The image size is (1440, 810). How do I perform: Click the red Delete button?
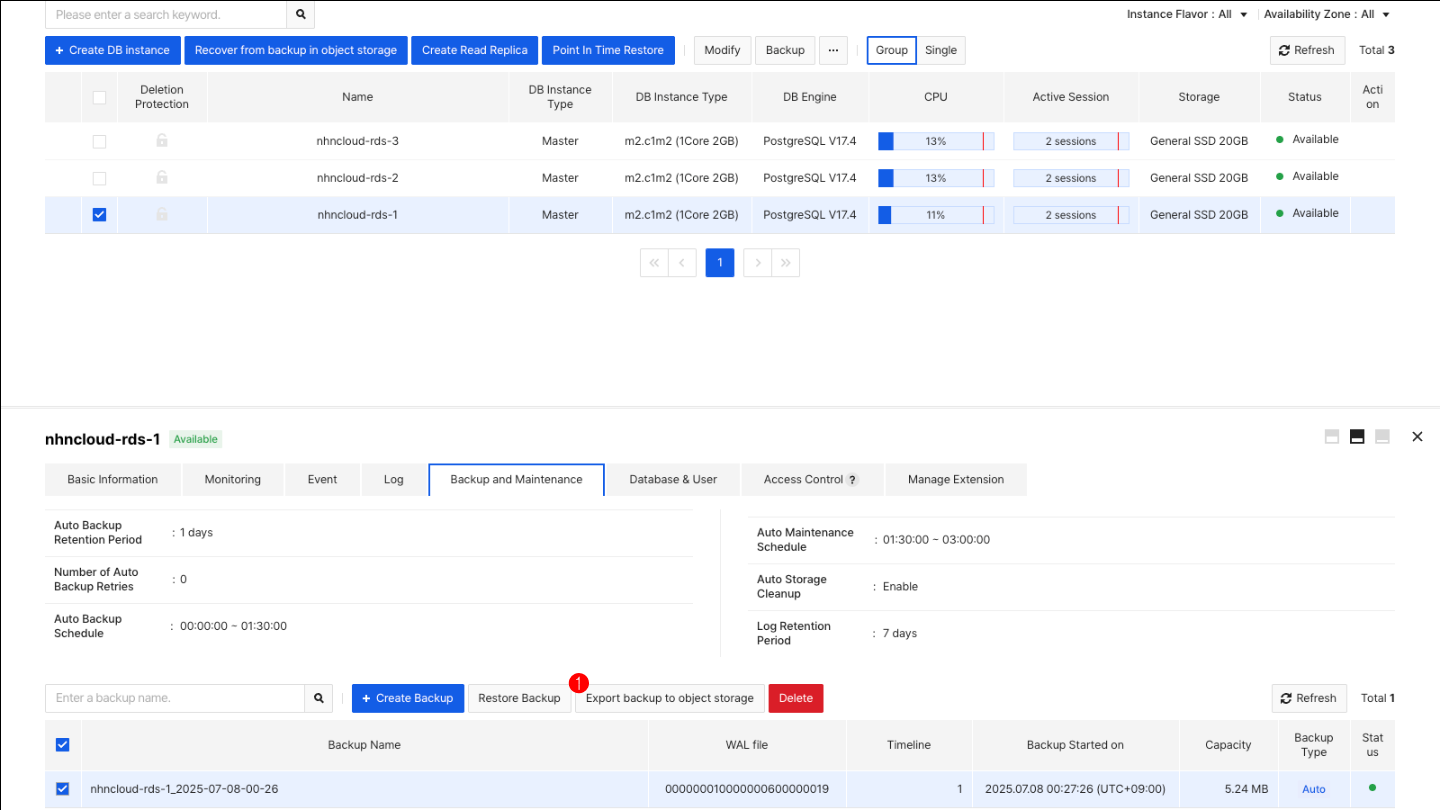(796, 698)
